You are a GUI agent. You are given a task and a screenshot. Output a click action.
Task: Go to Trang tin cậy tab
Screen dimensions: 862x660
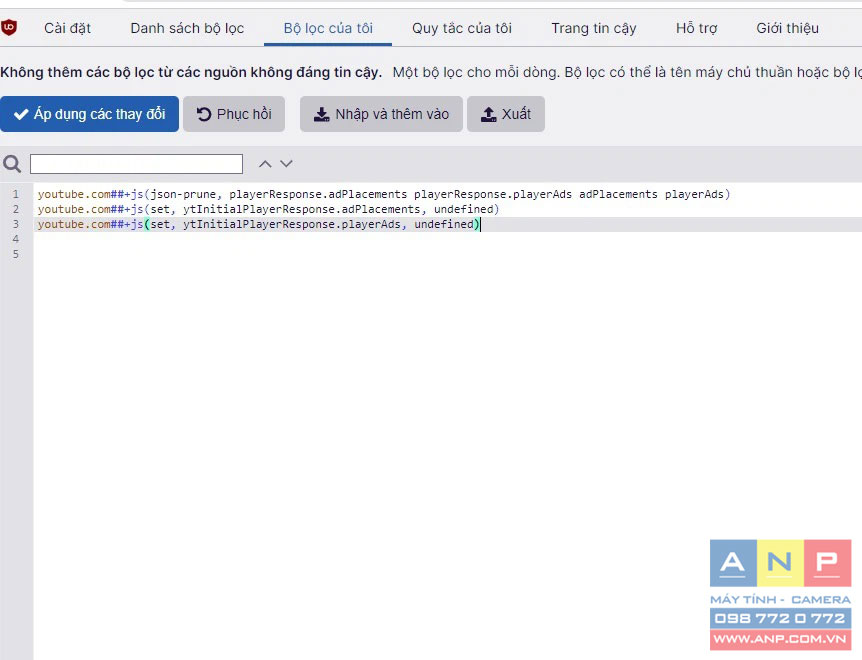(x=594, y=28)
